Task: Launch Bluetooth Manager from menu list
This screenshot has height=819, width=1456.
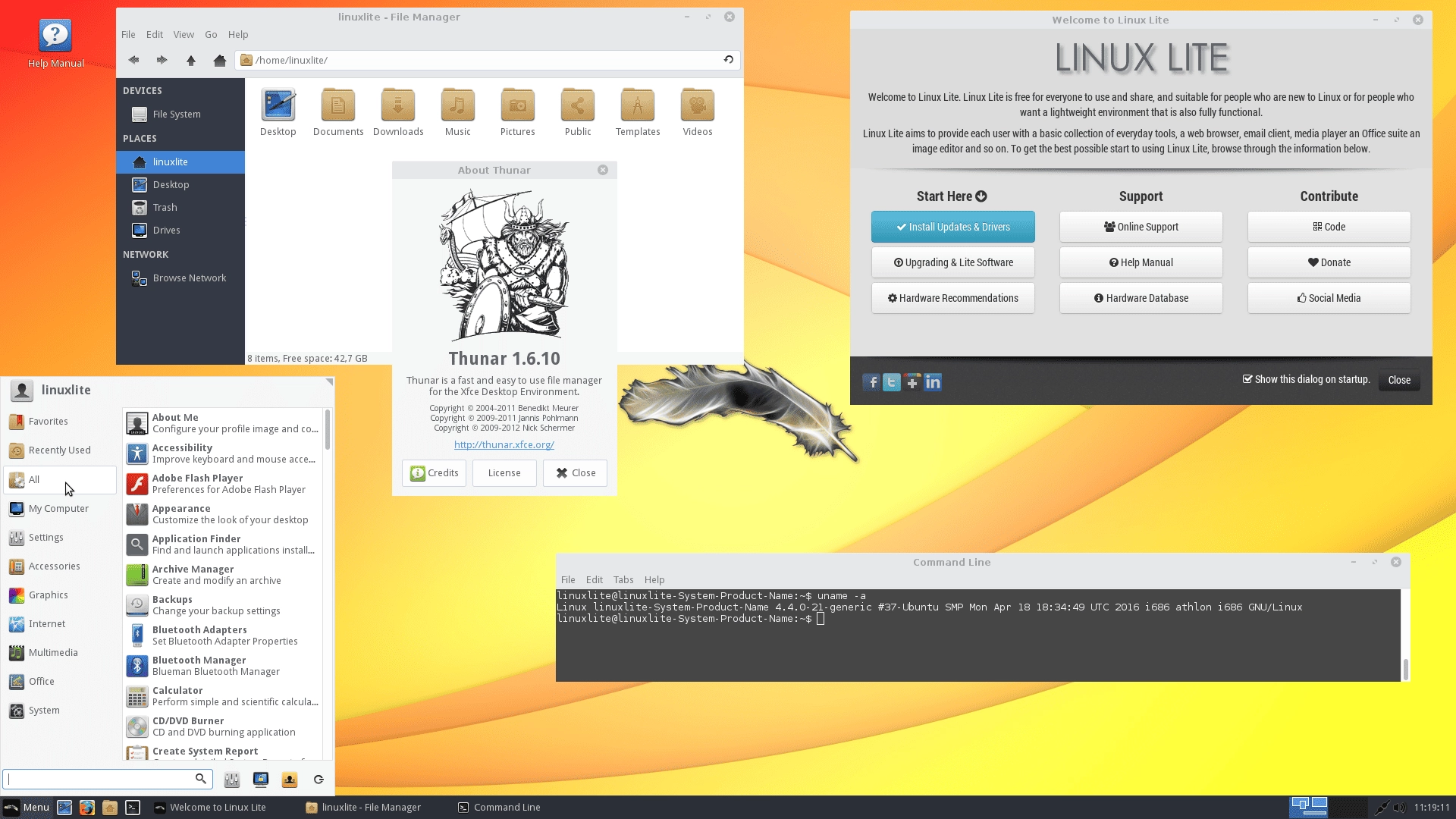Action: click(223, 666)
